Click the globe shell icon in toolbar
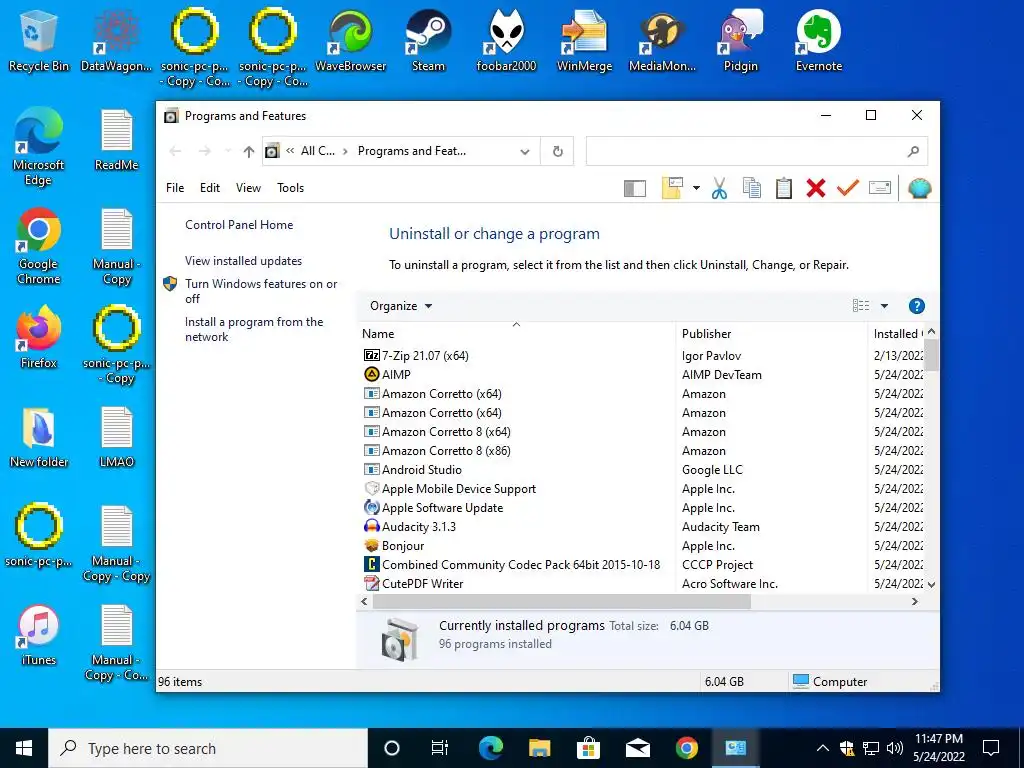The height and width of the screenshot is (768, 1024). click(920, 189)
